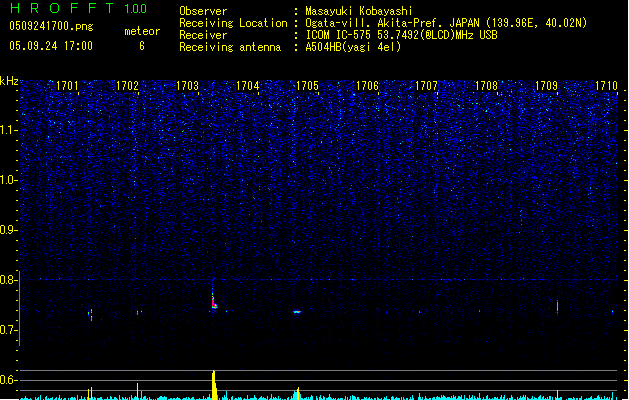
Task: Click the 1708 time marker
Action: click(x=487, y=86)
